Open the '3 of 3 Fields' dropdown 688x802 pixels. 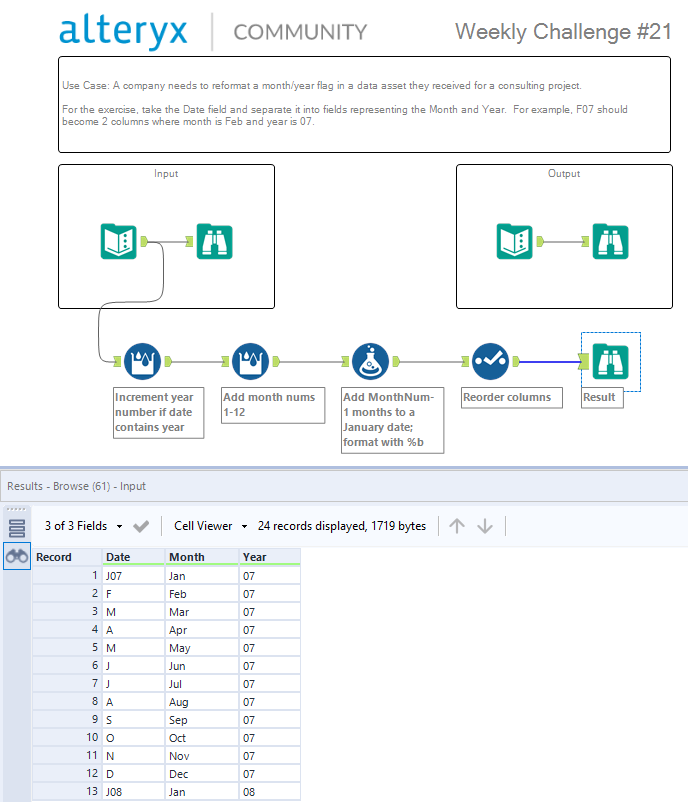[83, 526]
